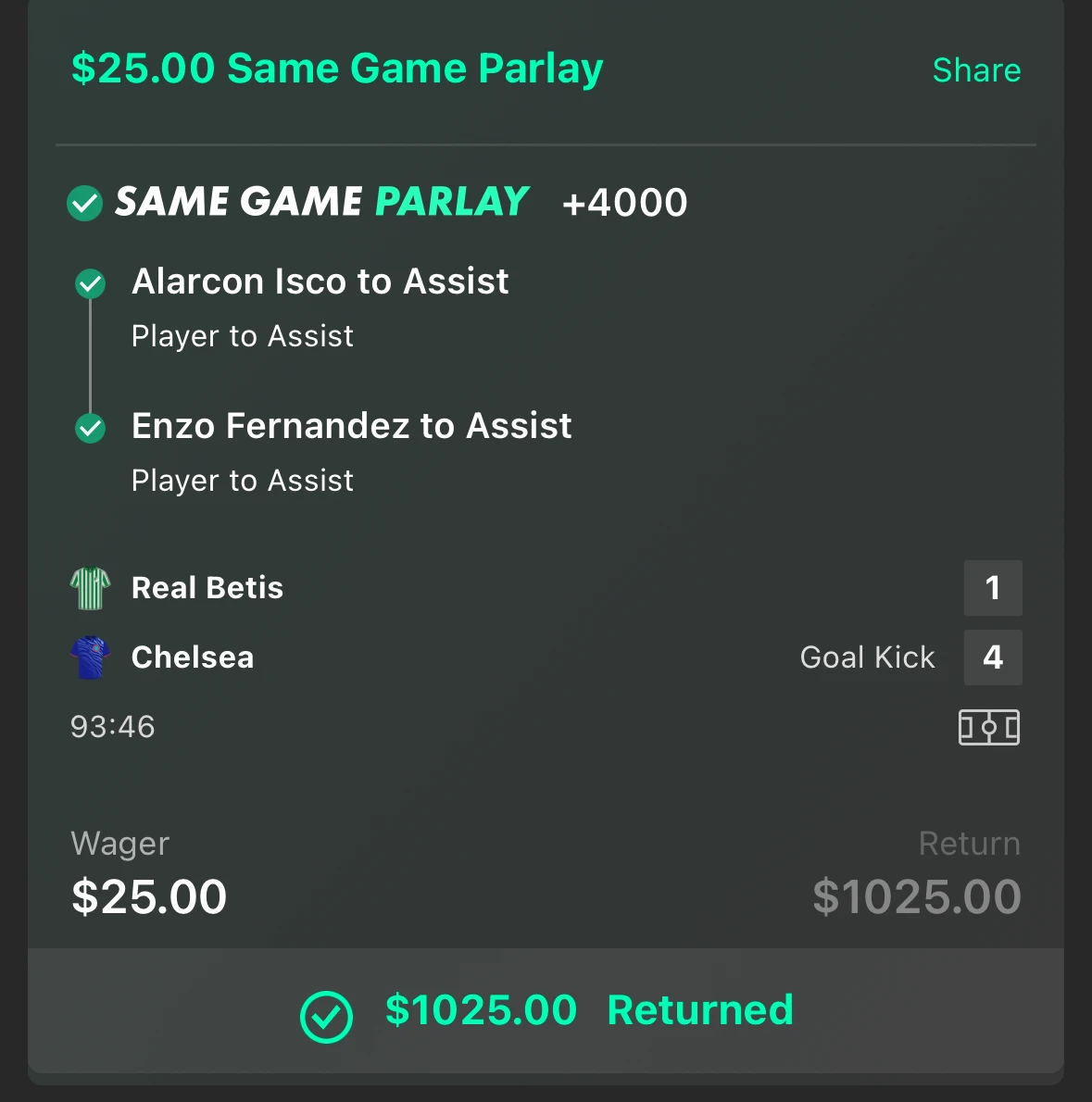Tap the 93:46 match clock

pos(112,727)
